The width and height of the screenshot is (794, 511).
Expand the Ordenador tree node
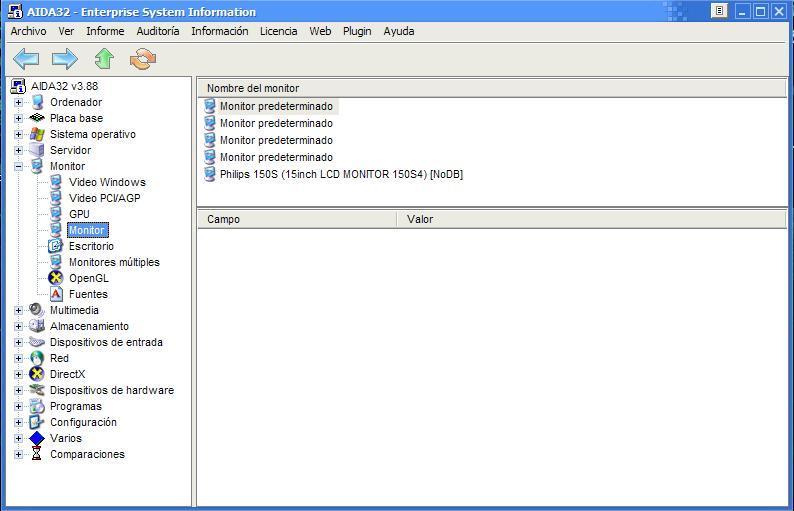coord(18,102)
